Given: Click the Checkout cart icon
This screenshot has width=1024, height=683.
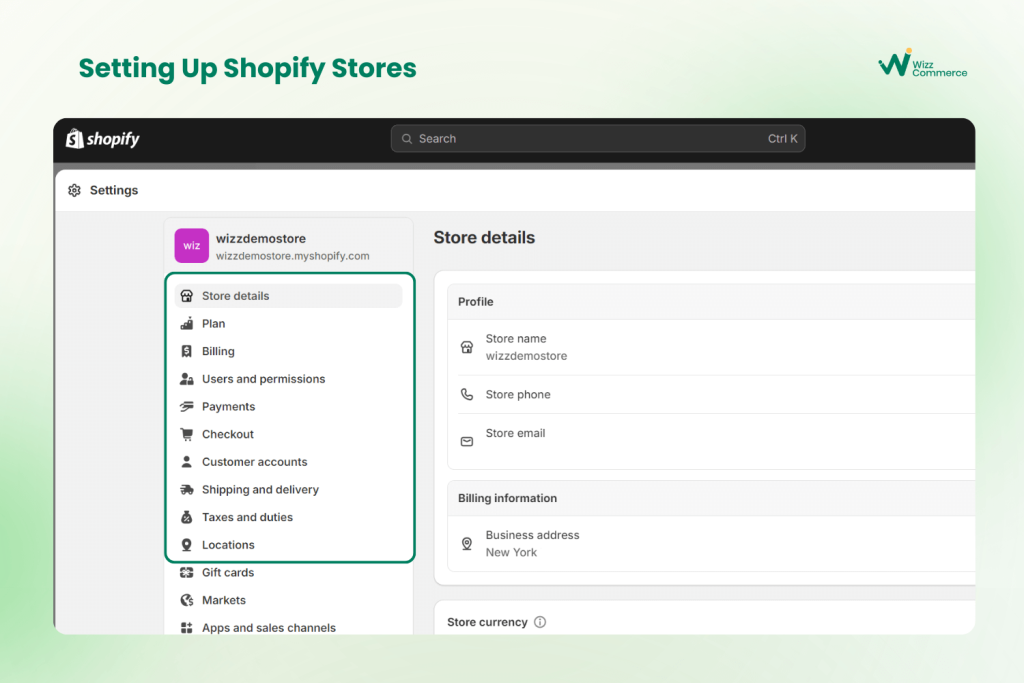Looking at the screenshot, I should tap(187, 434).
